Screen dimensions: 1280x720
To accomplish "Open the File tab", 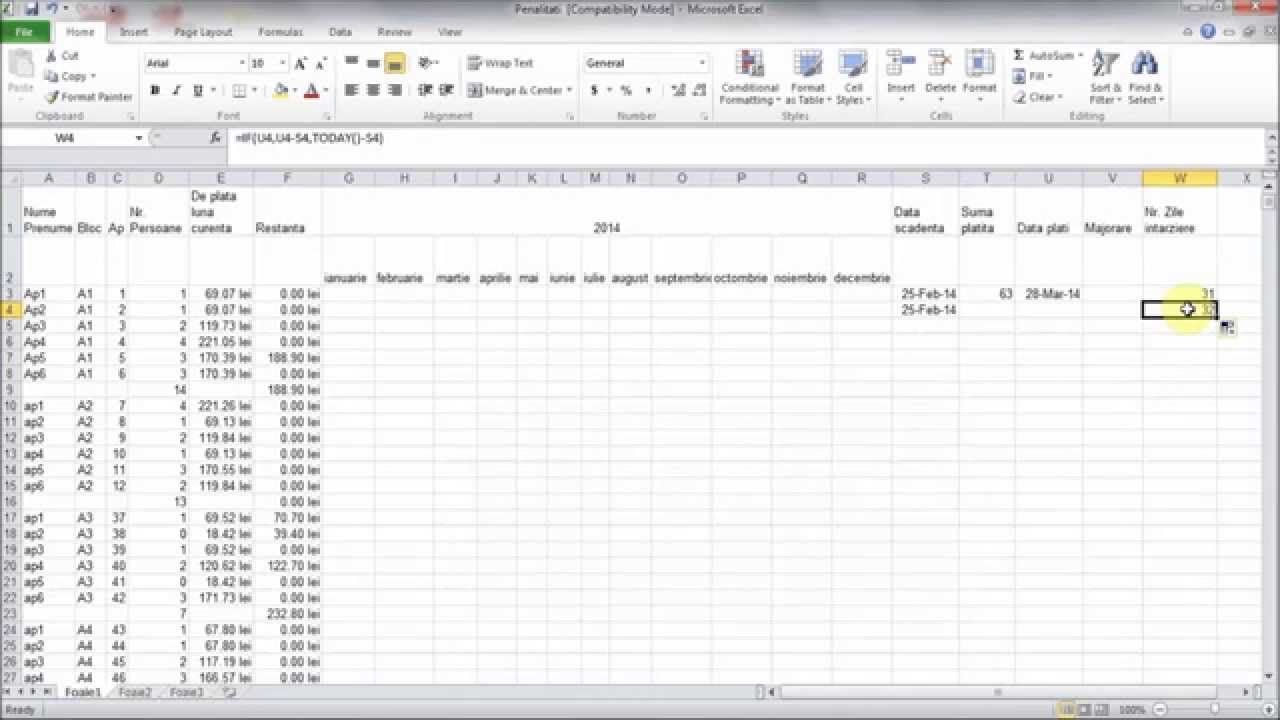I will 24,32.
